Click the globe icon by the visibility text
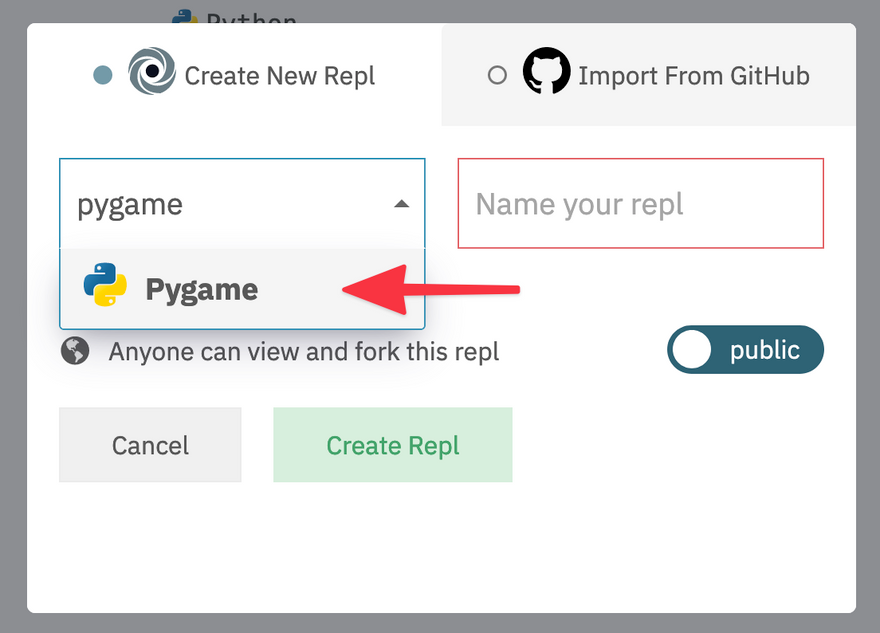The image size is (880, 633). pyautogui.click(x=75, y=351)
